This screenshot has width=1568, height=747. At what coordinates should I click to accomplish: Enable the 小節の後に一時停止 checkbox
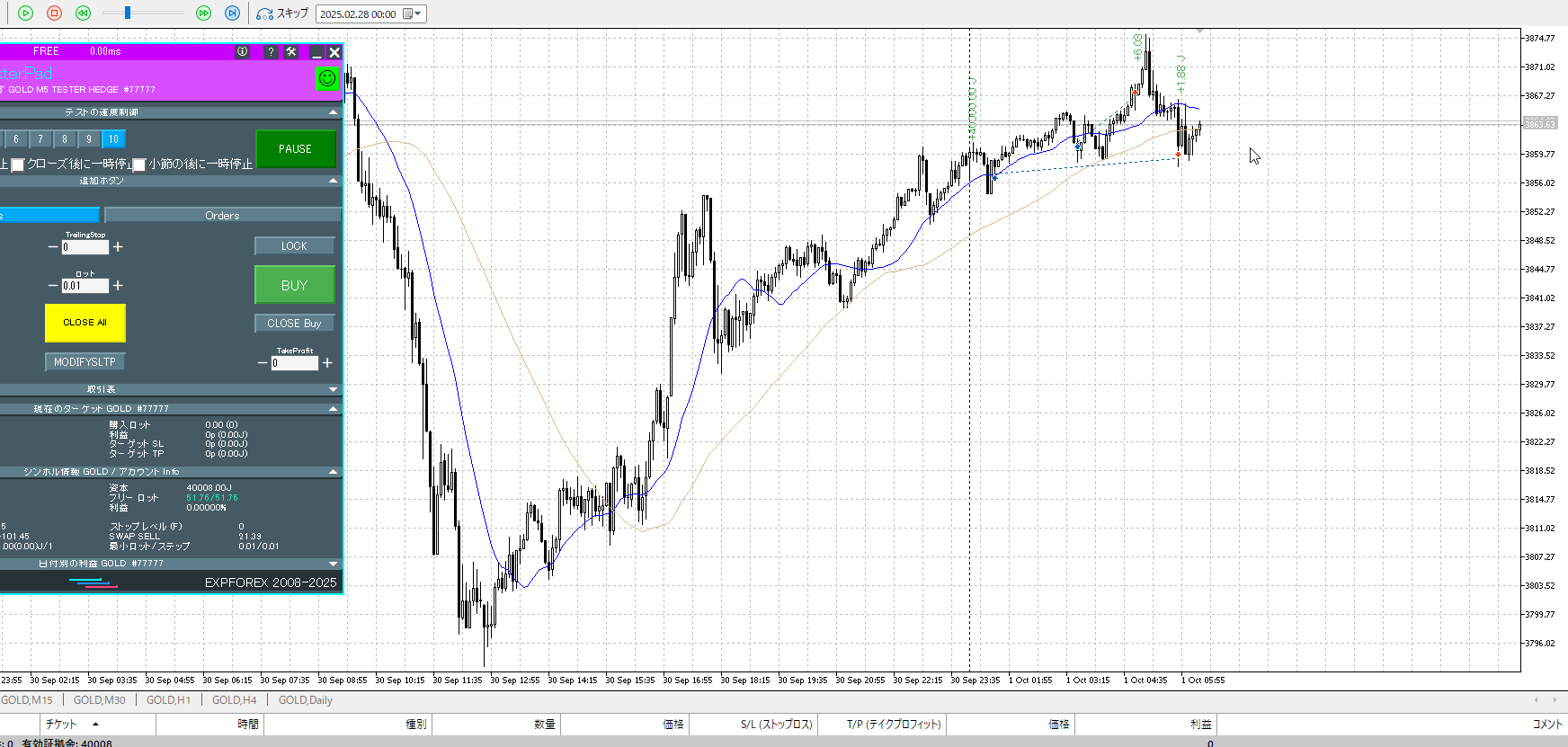139,165
